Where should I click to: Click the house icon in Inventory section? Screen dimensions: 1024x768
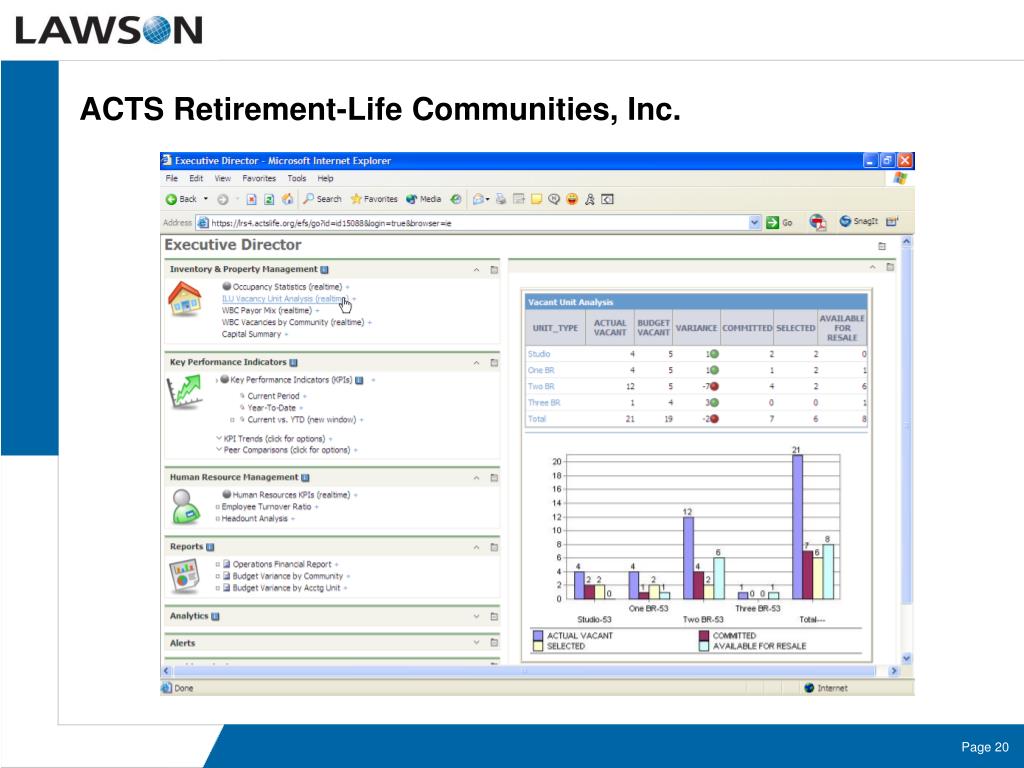pos(185,299)
